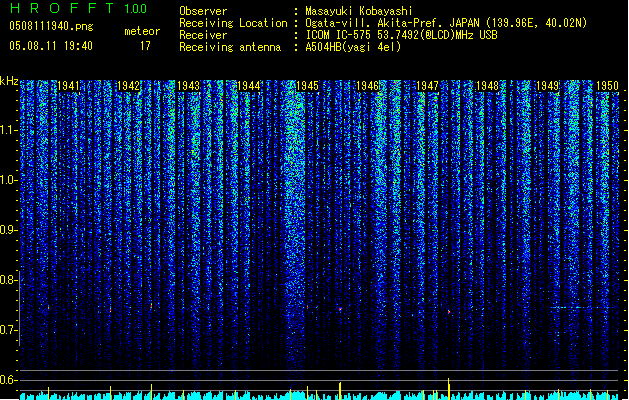
Task: Click the meteor label
Action: pyautogui.click(x=142, y=31)
